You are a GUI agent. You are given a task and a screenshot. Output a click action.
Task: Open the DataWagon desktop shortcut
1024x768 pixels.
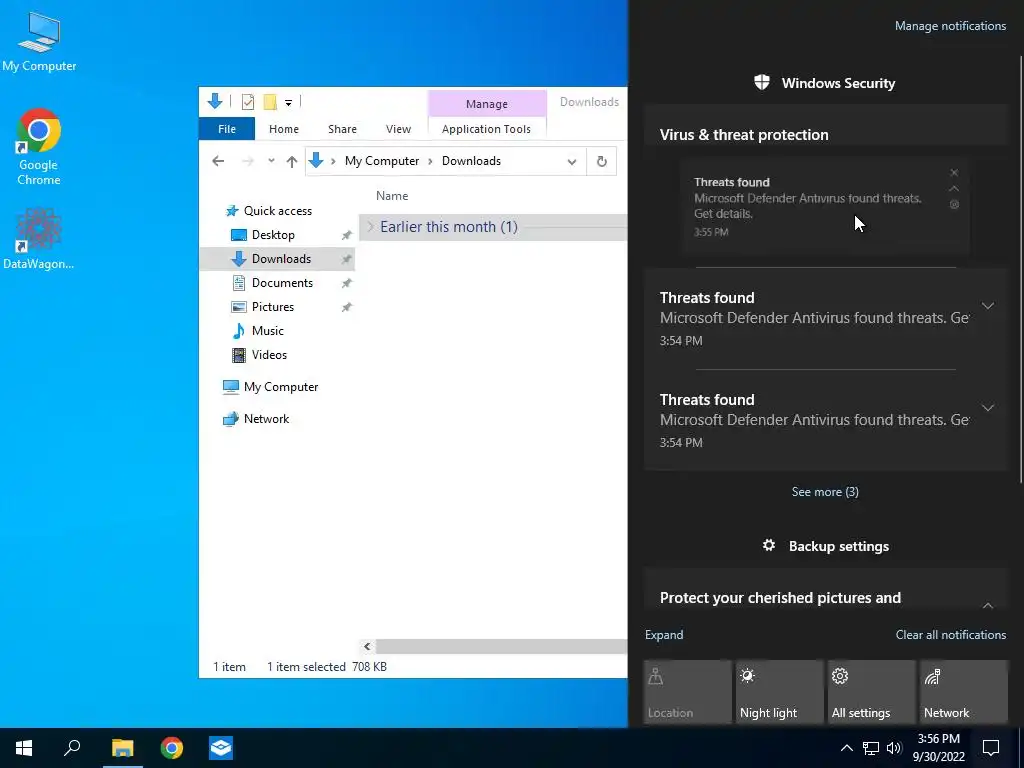tap(39, 239)
